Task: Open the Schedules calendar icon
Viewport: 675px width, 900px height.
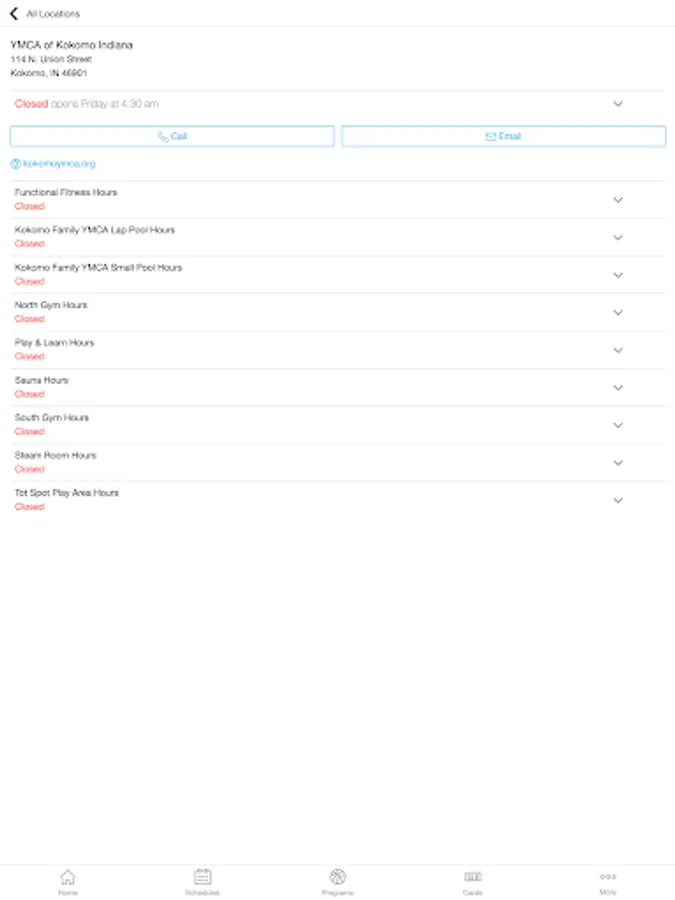Action: 203,876
